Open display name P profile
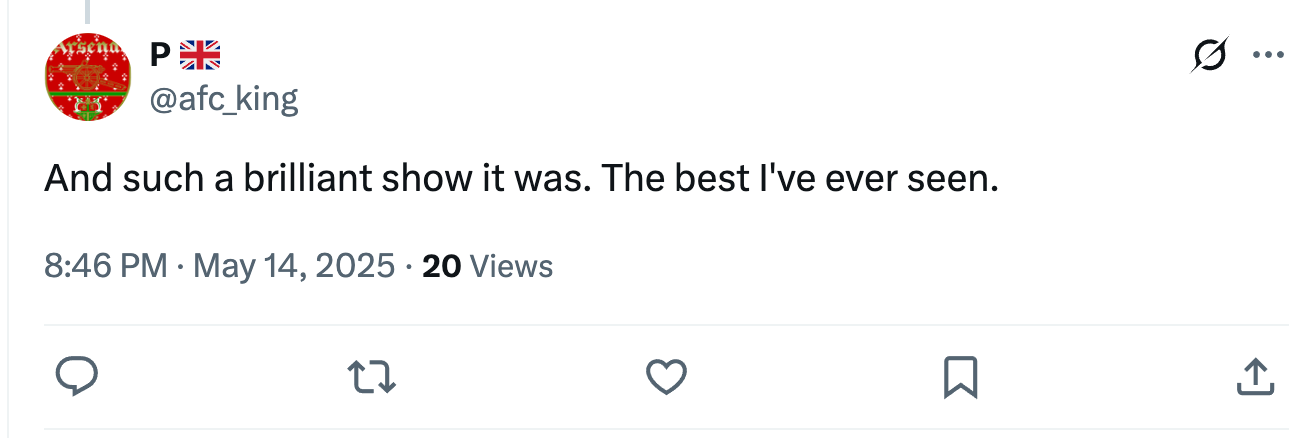Screen dimensions: 1314x438 pos(160,56)
